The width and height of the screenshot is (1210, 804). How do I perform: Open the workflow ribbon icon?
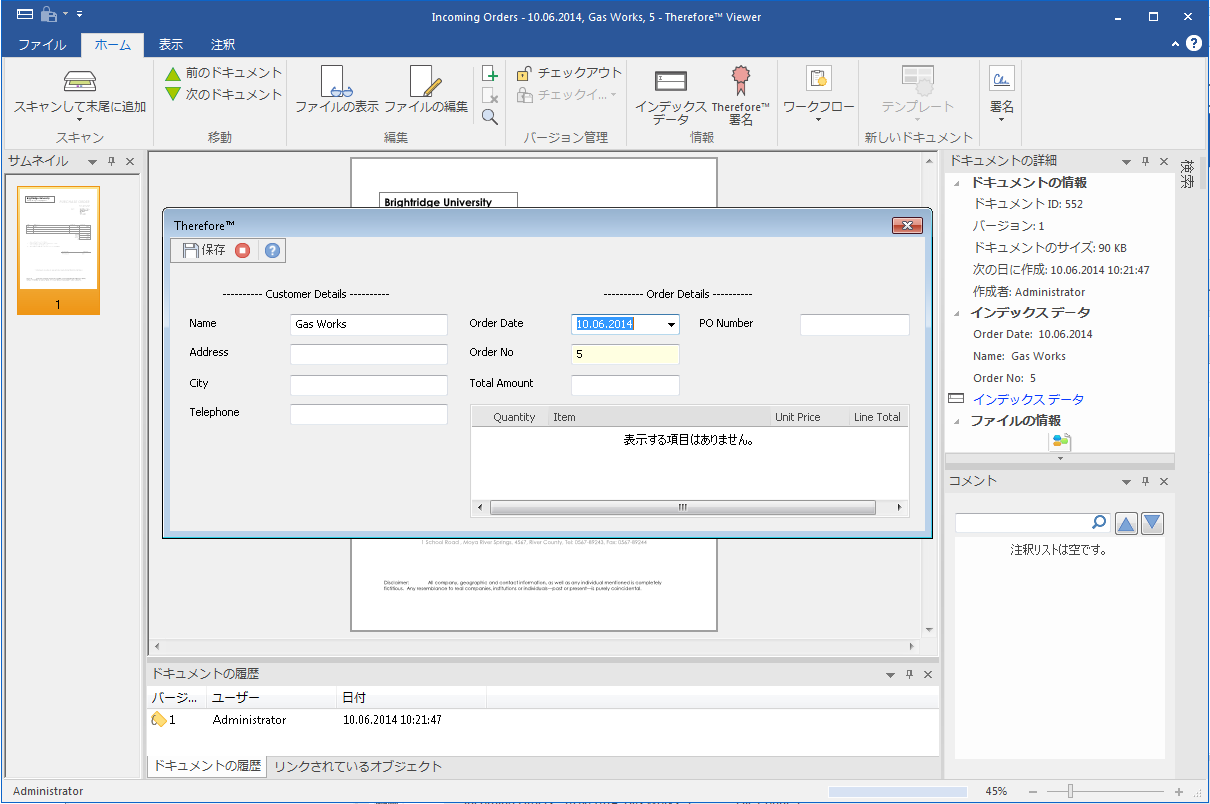click(x=819, y=80)
